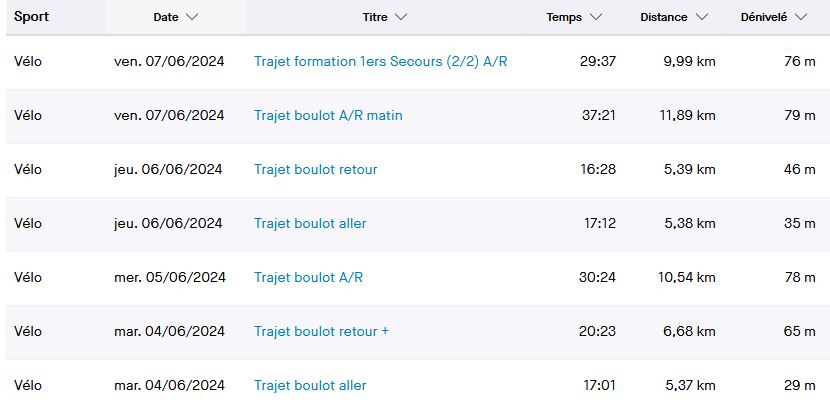Open Trajet boulot A/R matin activity
This screenshot has width=830, height=411.
(328, 116)
